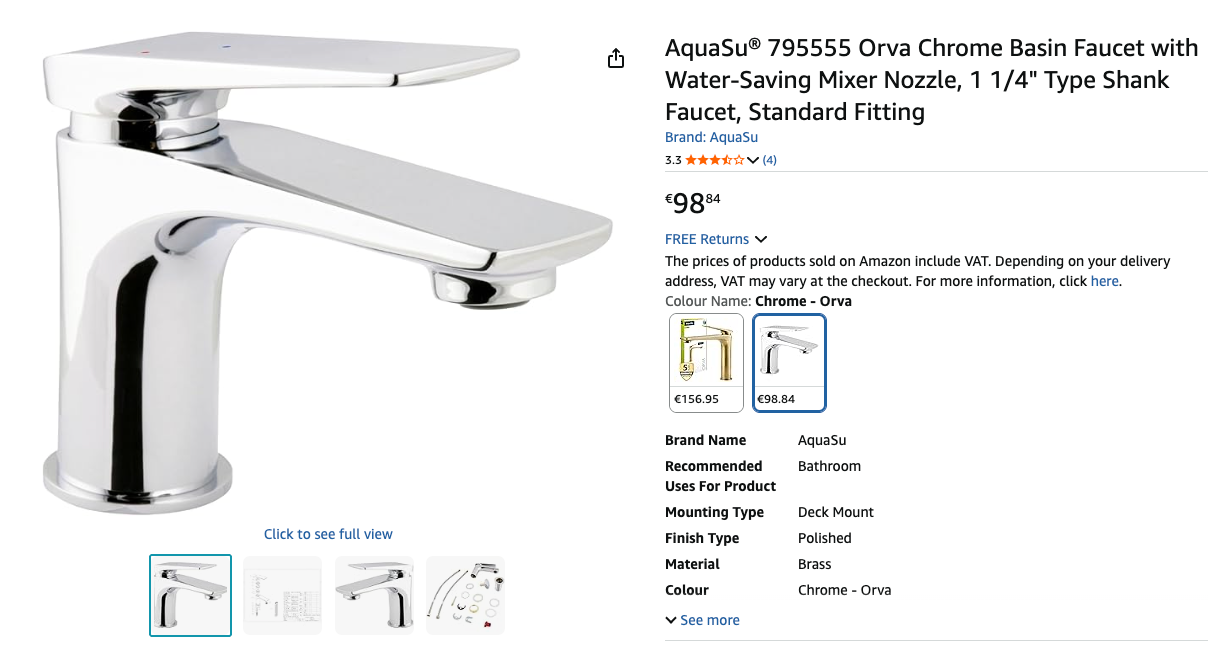The image size is (1219, 650).
Task: Expand 'See more' product details
Action: click(x=702, y=620)
